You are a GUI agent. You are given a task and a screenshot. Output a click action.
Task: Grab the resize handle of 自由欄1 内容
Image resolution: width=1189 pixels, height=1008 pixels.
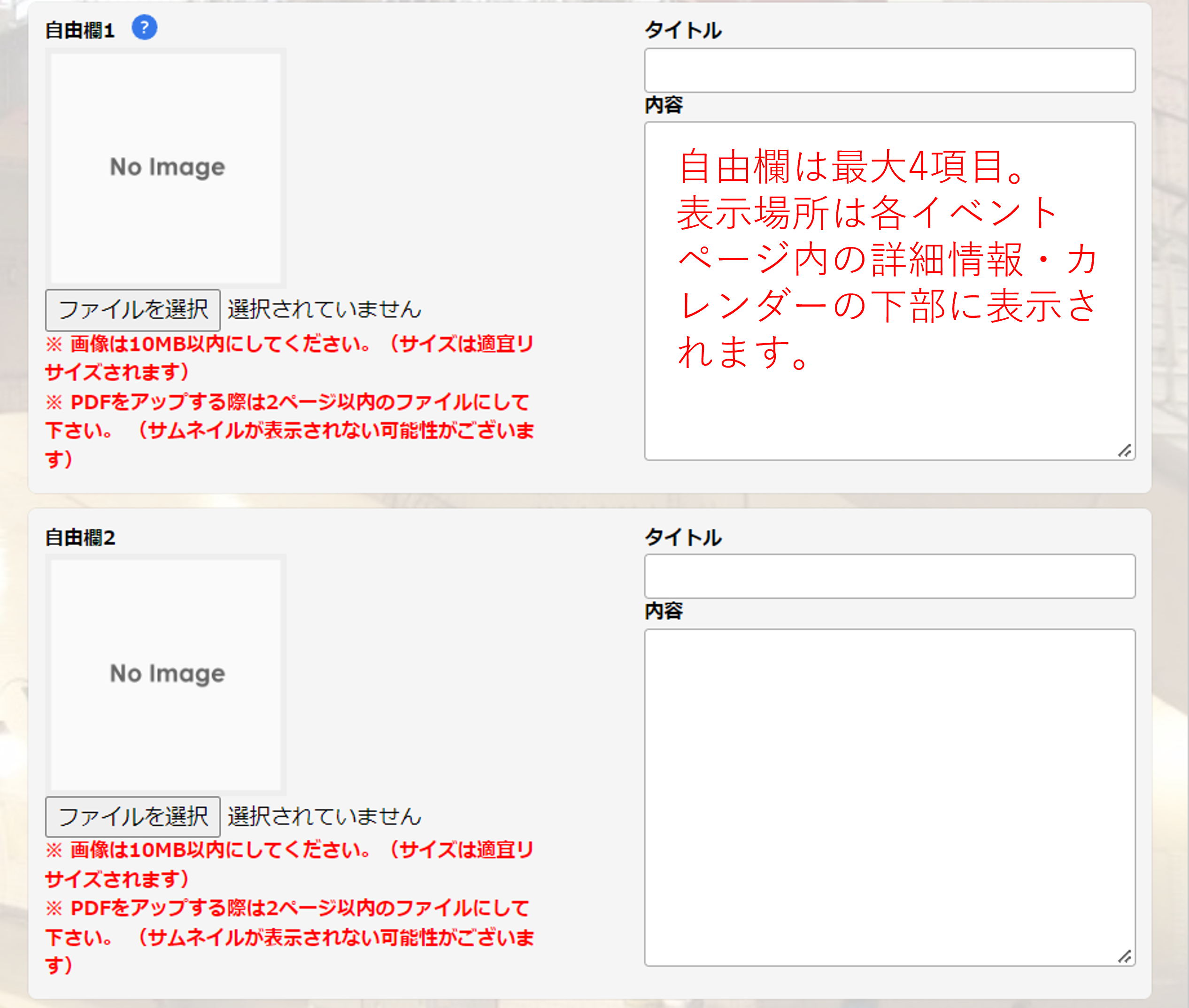[1124, 451]
